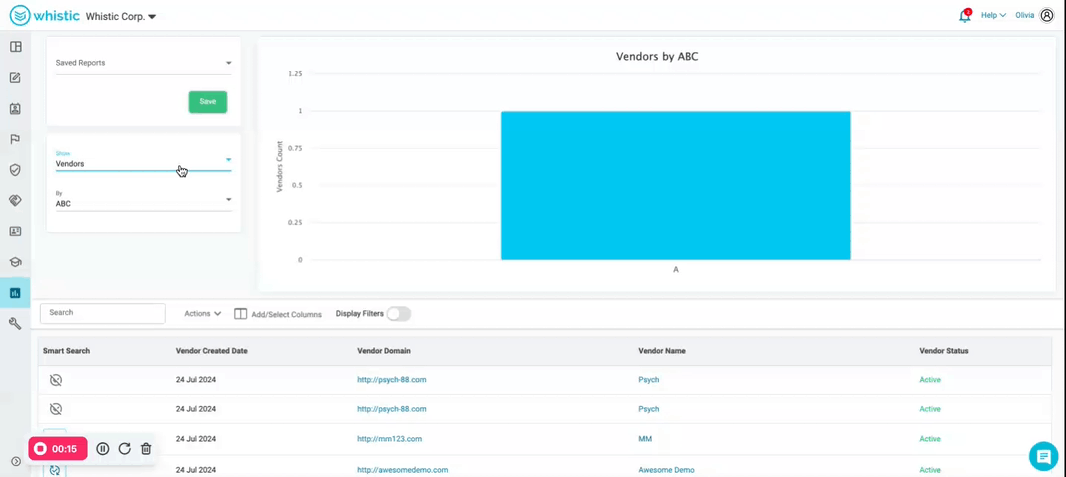
Task: Open http://psych-88.com link in second row
Action: click(392, 409)
